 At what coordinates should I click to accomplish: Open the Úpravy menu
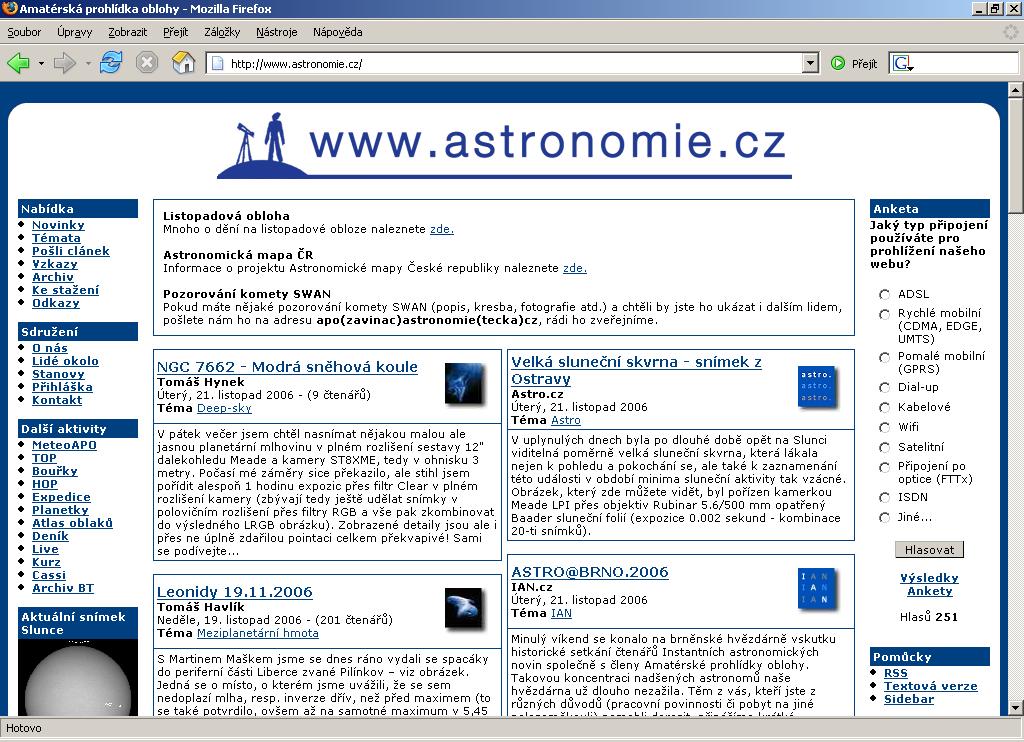pos(74,32)
